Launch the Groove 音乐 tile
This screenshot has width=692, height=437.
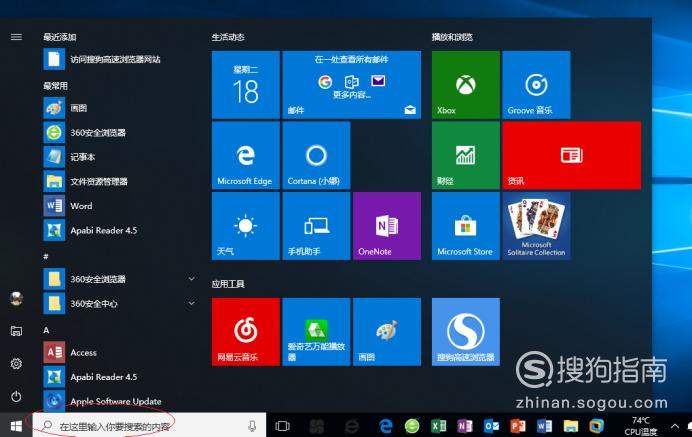point(536,85)
